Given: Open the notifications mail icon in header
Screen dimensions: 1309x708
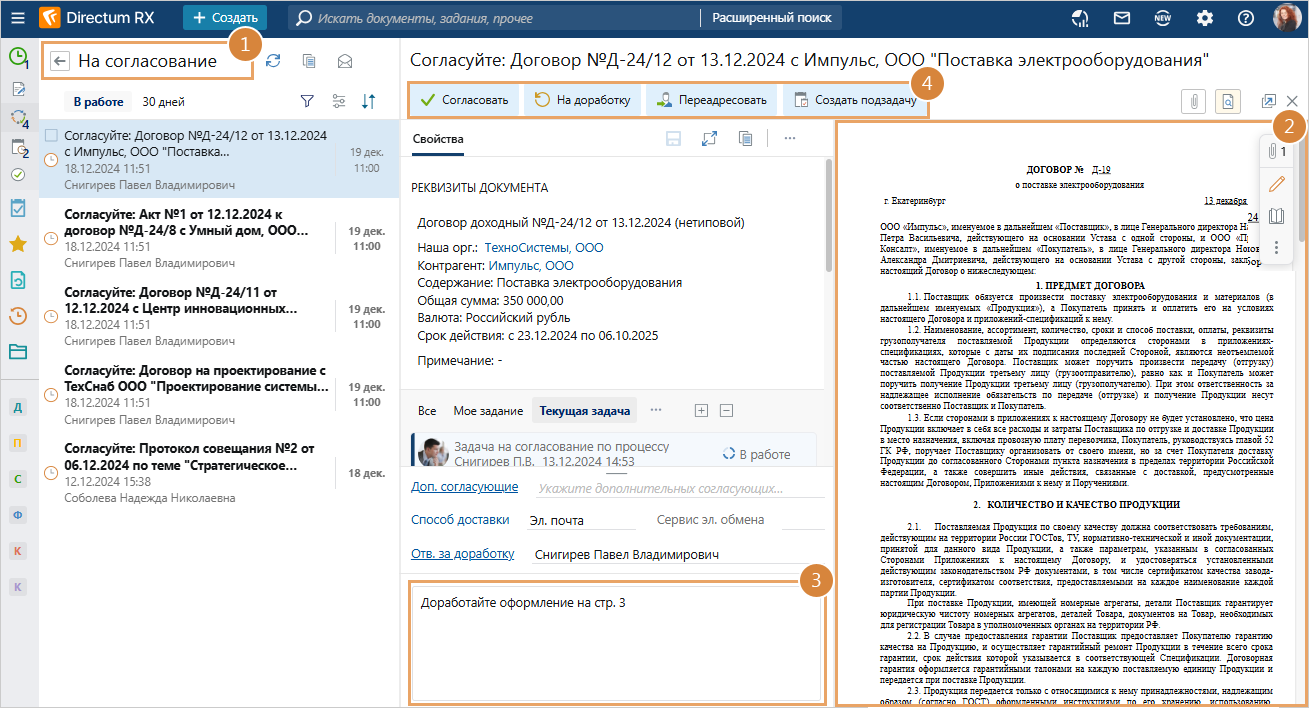Looking at the screenshot, I should pos(1122,18).
